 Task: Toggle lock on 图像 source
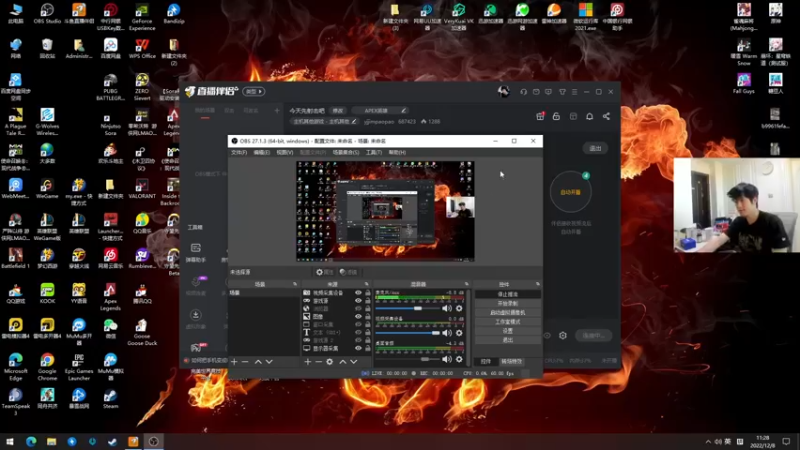click(x=367, y=317)
